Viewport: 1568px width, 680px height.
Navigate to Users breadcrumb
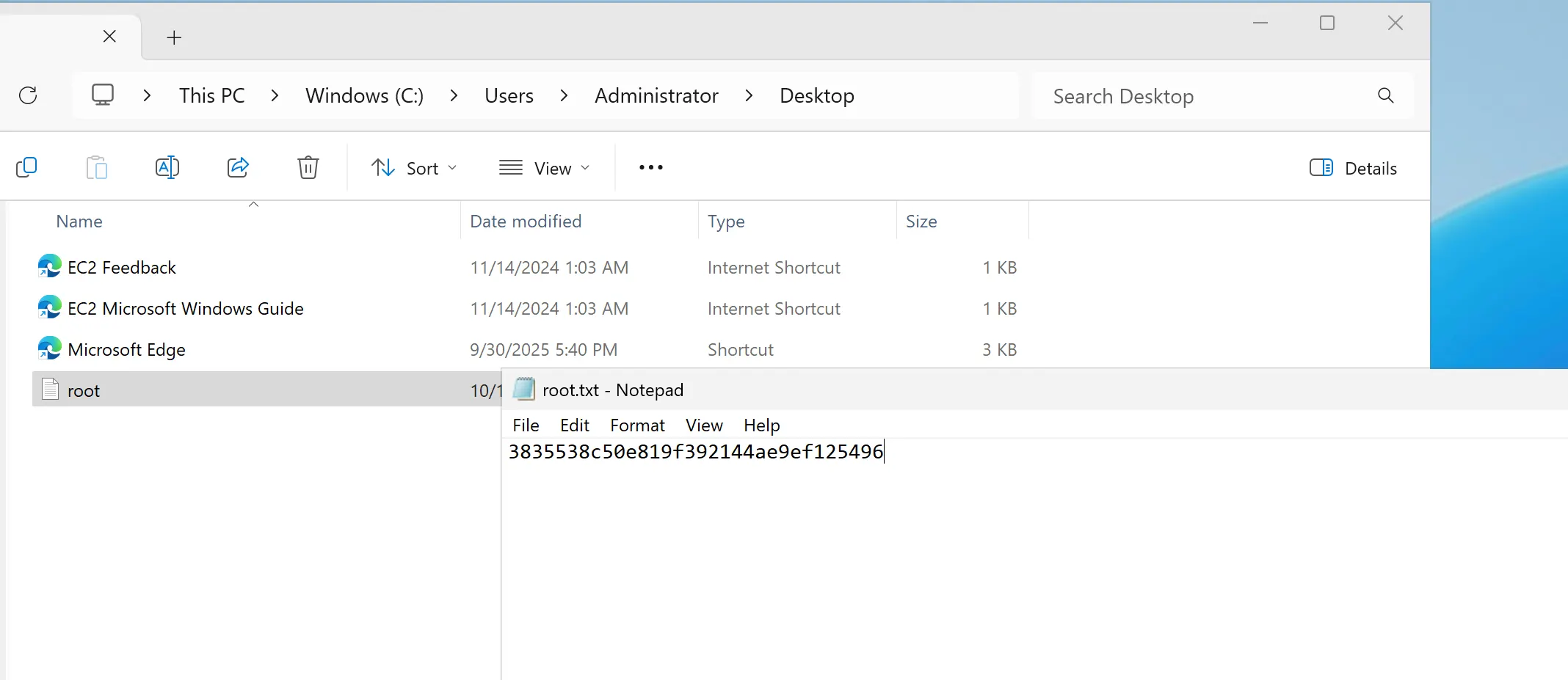point(509,95)
